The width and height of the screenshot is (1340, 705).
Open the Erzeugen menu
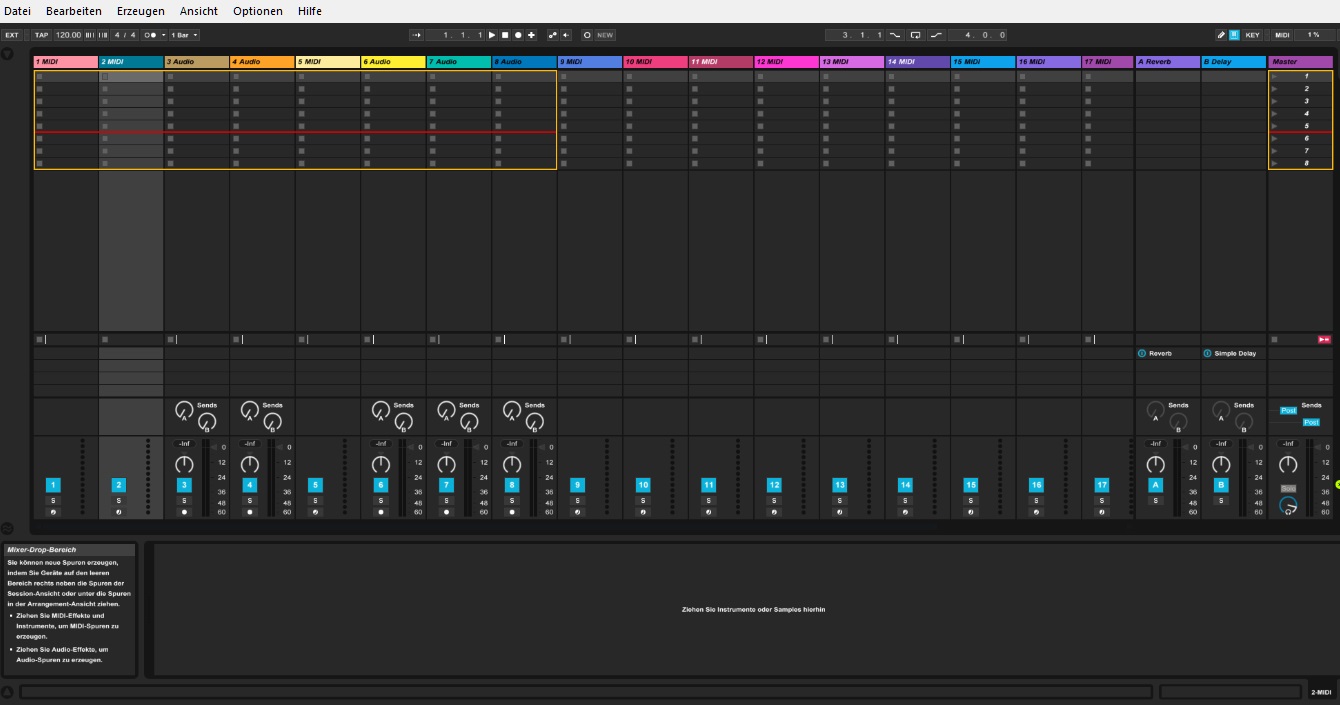pos(140,11)
